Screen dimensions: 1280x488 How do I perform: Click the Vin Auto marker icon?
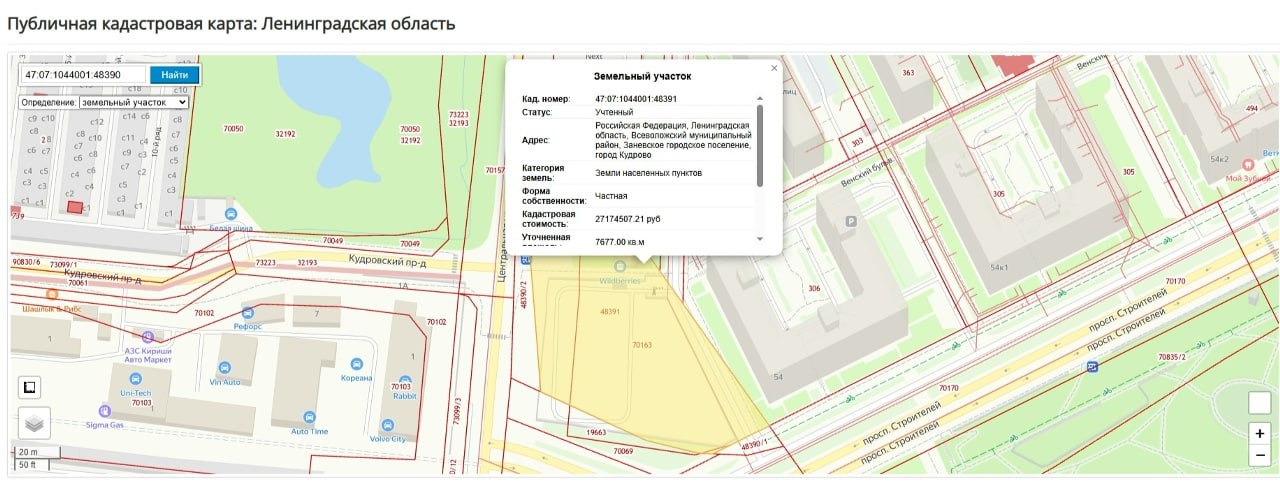pyautogui.click(x=224, y=367)
